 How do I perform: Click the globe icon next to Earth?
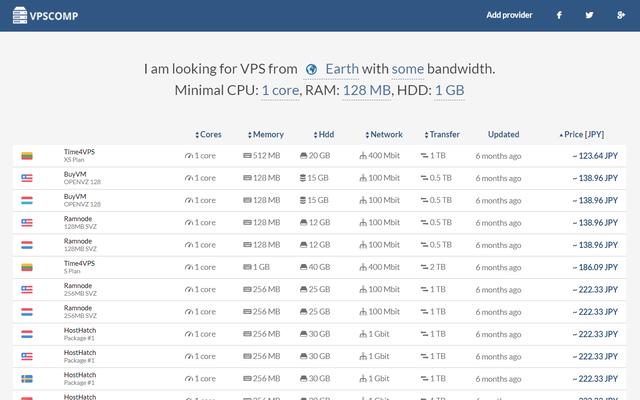pos(311,69)
